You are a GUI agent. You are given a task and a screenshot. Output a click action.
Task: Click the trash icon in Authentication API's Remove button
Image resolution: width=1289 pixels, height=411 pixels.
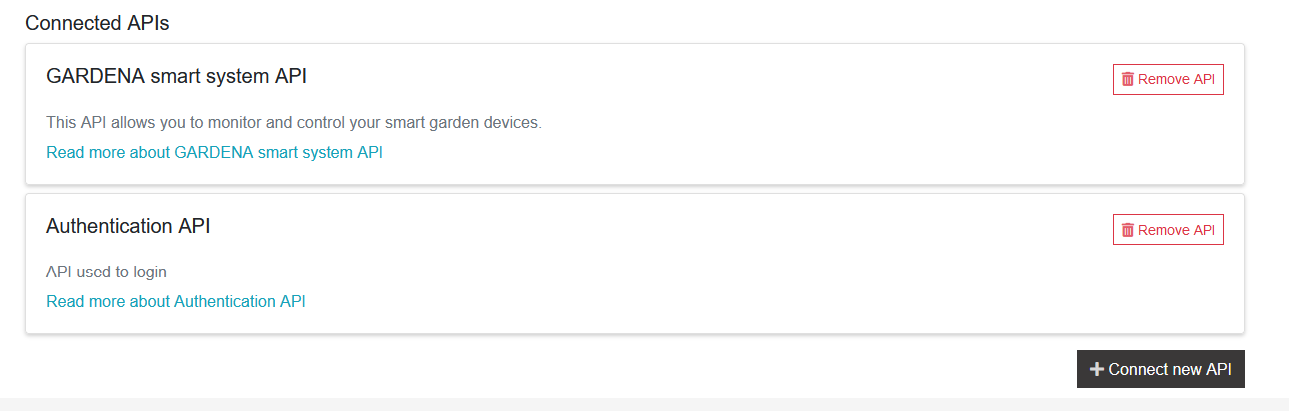(x=1128, y=230)
